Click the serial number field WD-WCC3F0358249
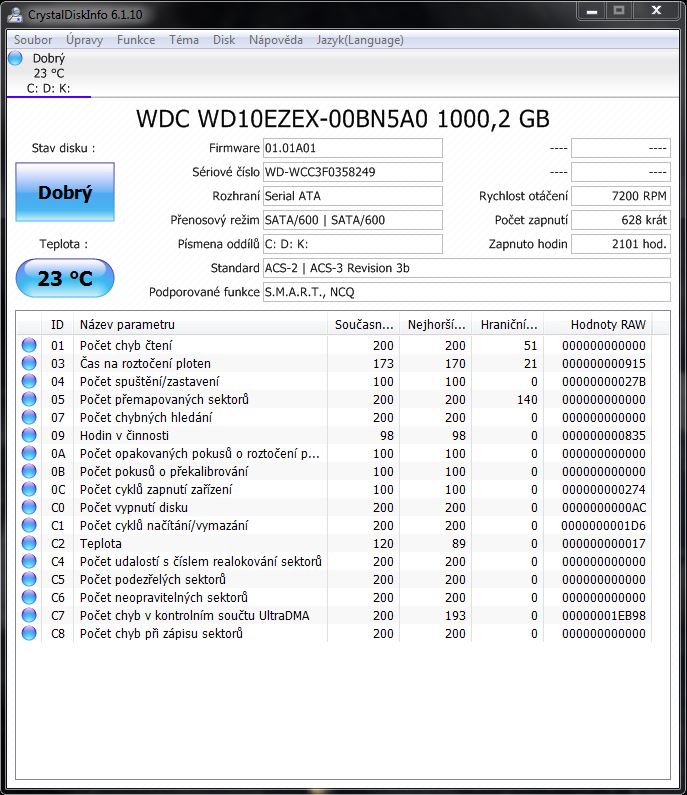This screenshot has width=687, height=795. pos(353,172)
